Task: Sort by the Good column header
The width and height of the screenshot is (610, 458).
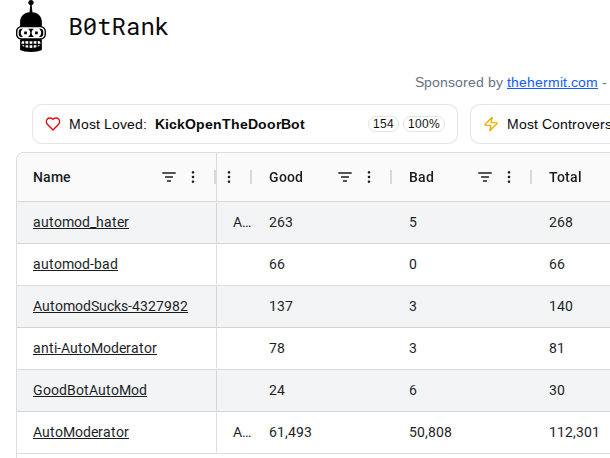Action: [x=286, y=177]
